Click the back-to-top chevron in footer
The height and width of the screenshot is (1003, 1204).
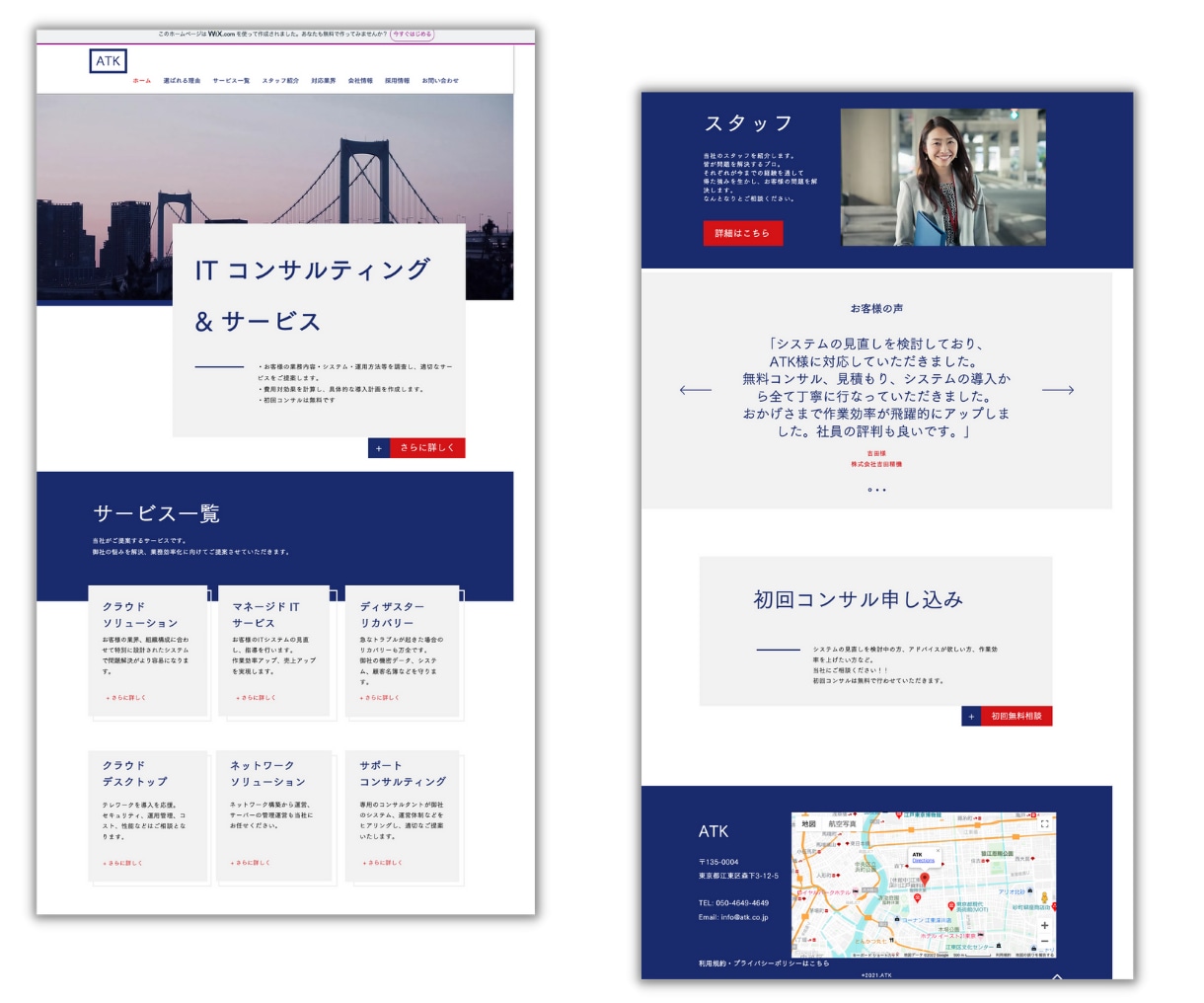coord(1057,976)
